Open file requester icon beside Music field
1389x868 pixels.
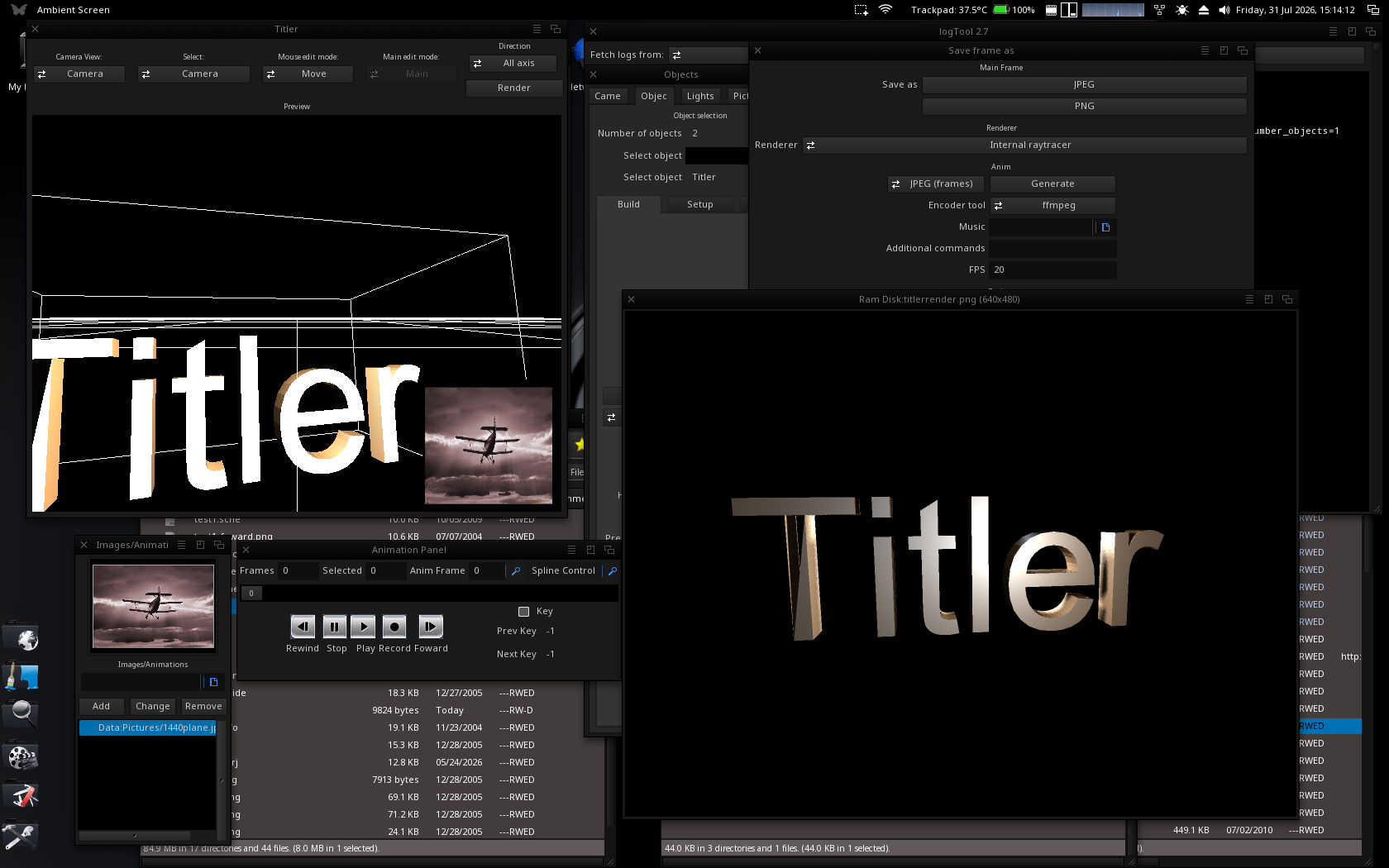[1105, 227]
